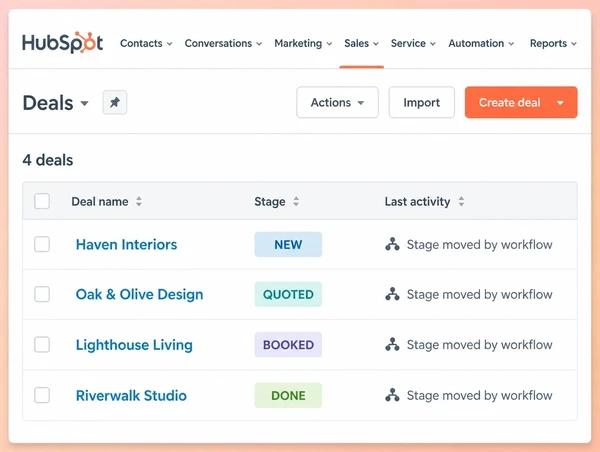
Task: Open the Haven Interiors deal
Action: pos(126,244)
